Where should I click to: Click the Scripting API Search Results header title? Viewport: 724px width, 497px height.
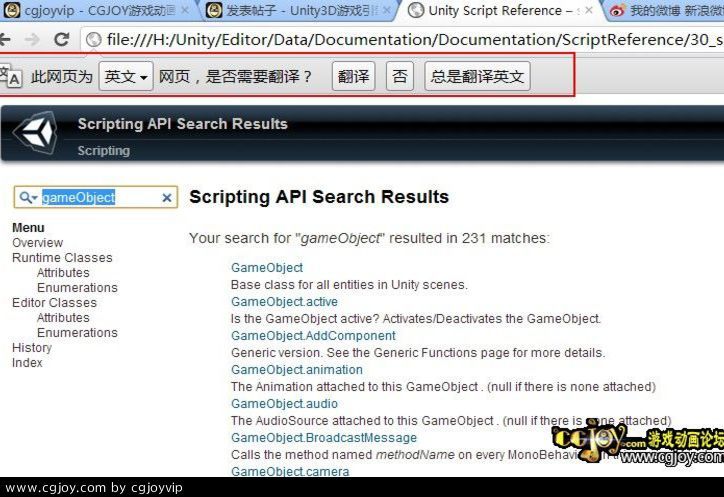click(x=182, y=124)
